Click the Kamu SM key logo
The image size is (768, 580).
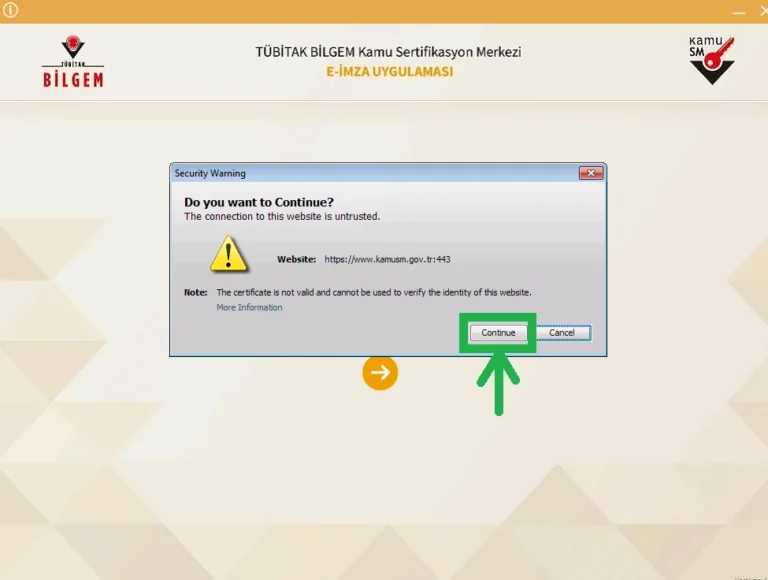pyautogui.click(x=711, y=60)
